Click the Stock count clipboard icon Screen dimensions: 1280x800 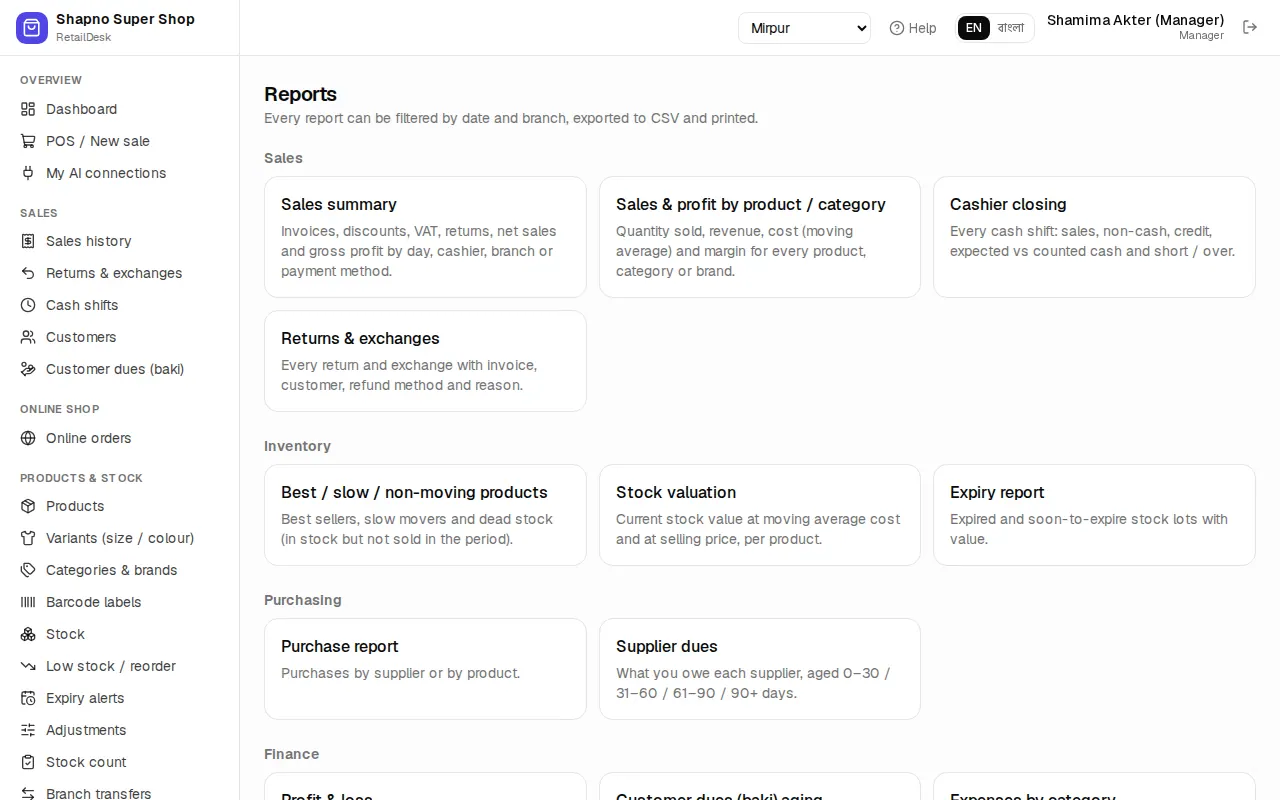[28, 762]
